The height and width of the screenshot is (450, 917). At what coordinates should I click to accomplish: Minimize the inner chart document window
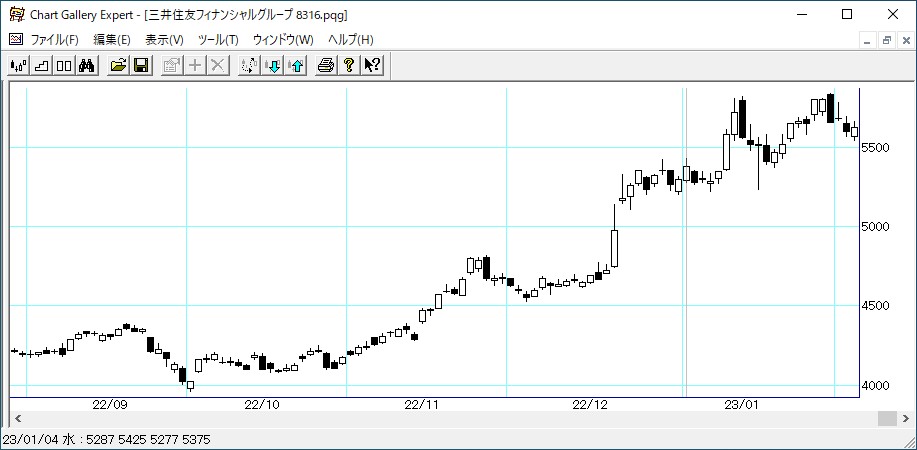point(867,41)
